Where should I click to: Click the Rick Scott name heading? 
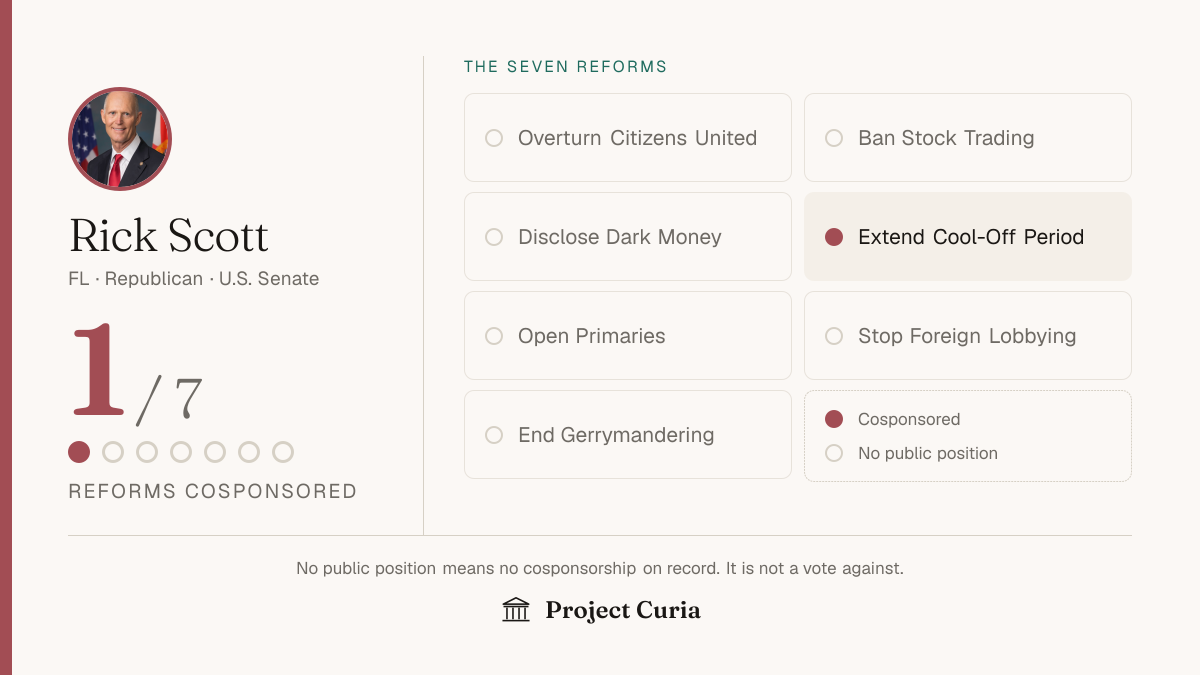169,236
